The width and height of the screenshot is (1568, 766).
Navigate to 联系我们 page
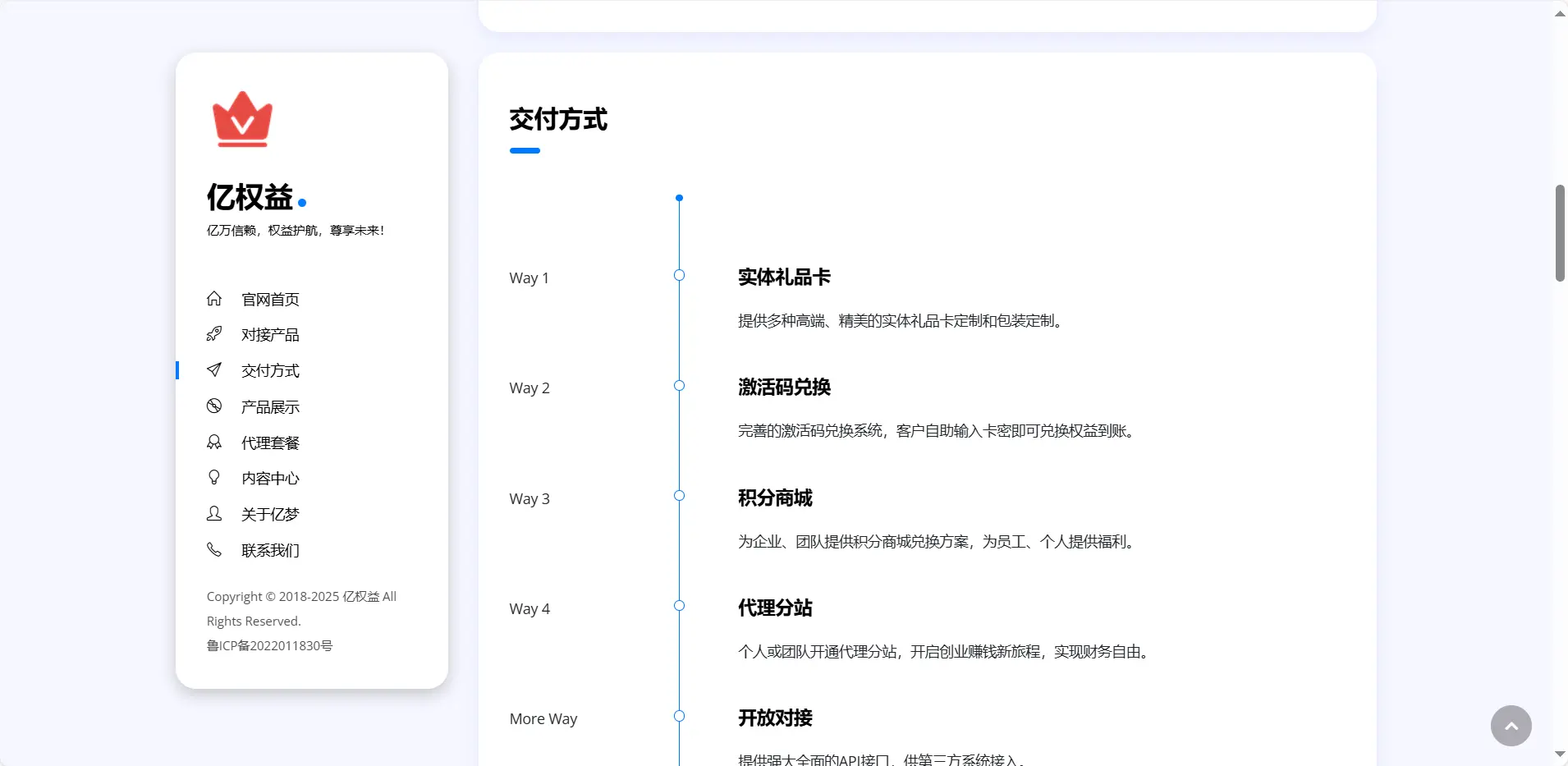click(x=269, y=549)
